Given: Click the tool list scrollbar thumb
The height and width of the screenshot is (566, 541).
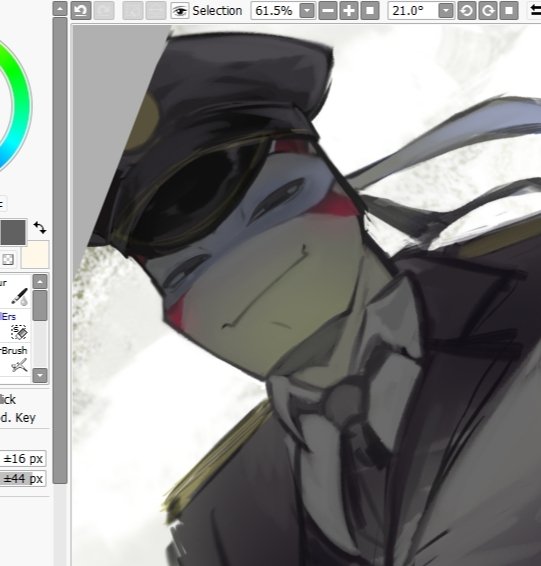Looking at the screenshot, I should click(x=40, y=305).
